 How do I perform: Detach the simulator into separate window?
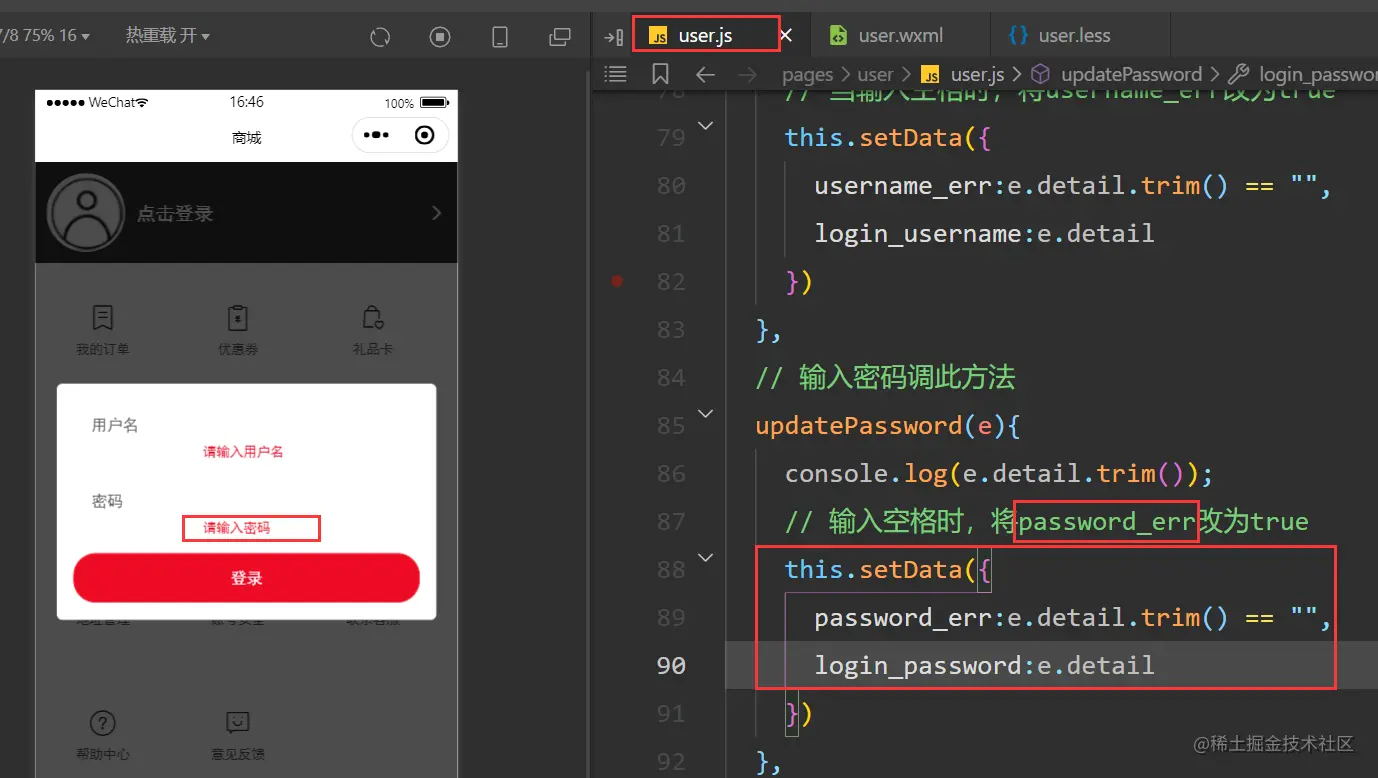[560, 37]
